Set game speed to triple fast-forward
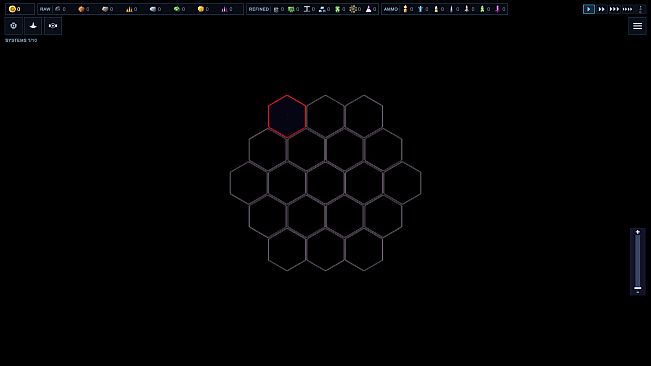The height and width of the screenshot is (366, 651). click(x=614, y=9)
